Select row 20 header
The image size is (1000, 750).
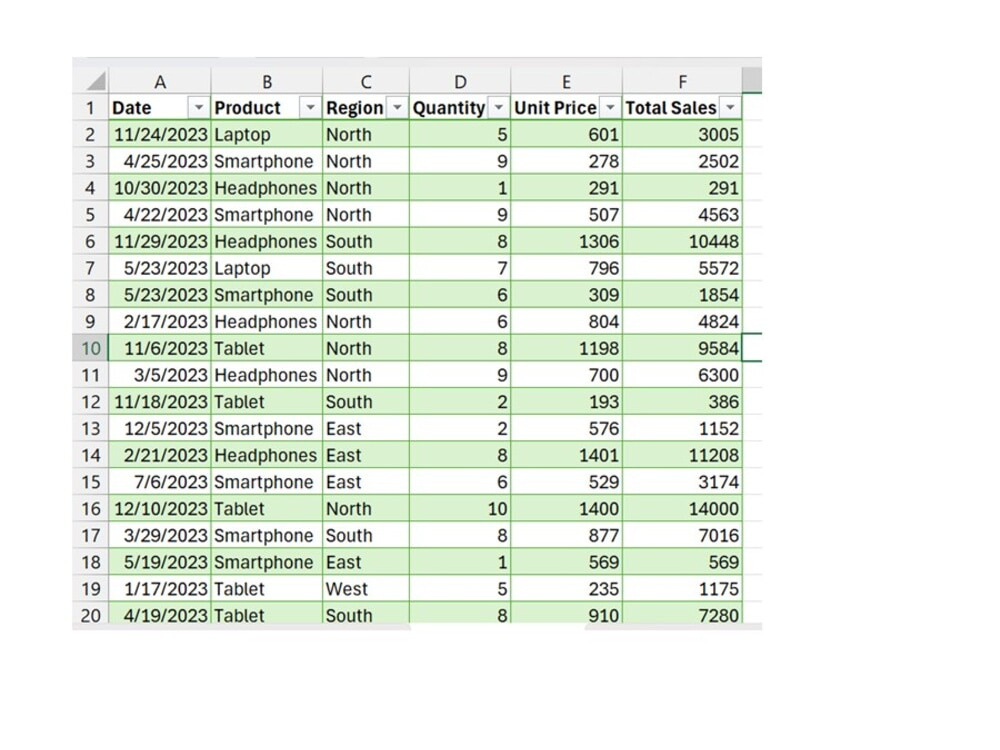(91, 615)
